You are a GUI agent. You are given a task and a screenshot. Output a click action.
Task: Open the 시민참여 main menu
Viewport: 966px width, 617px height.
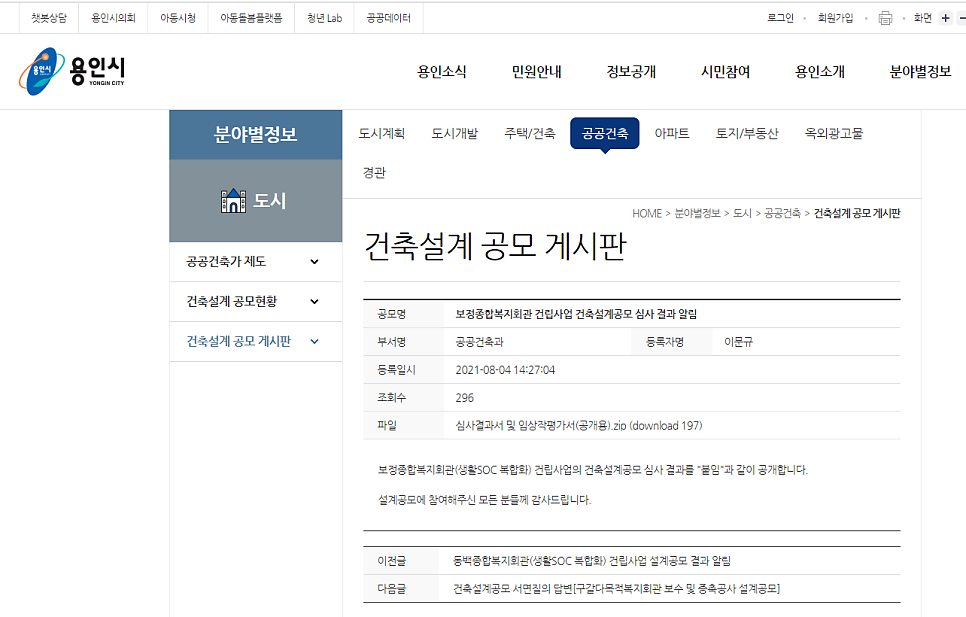(x=726, y=71)
